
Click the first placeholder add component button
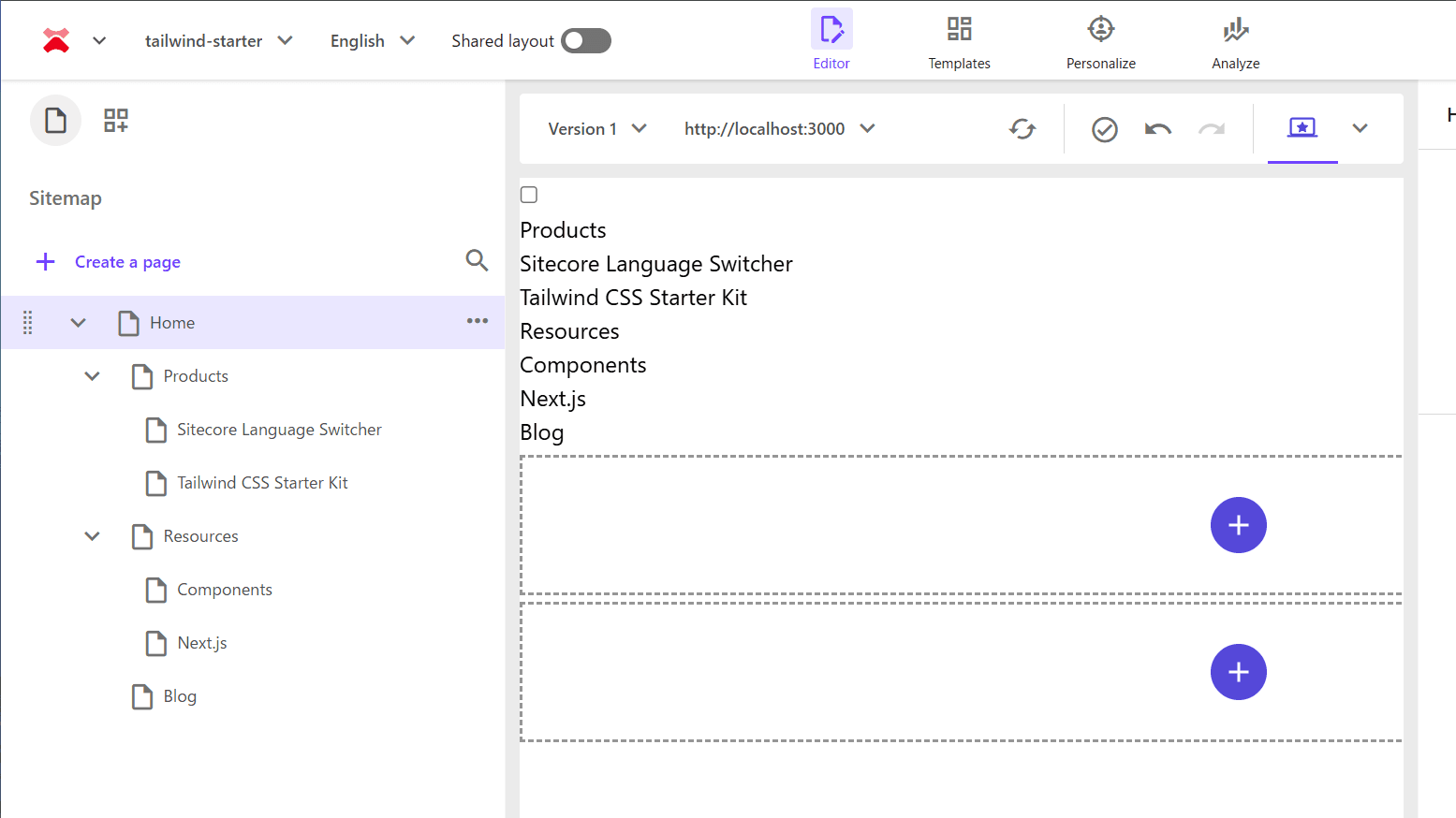(x=1238, y=525)
